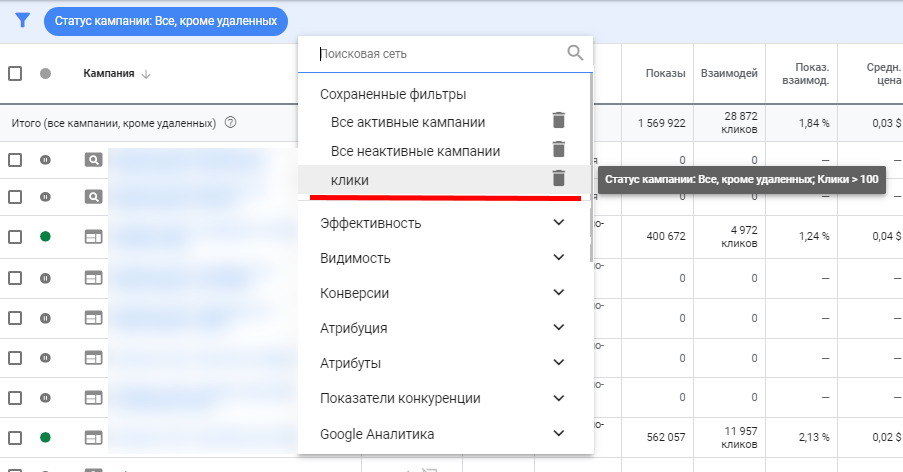
Task: Click the blue filter funnel icon
Action: point(23,20)
